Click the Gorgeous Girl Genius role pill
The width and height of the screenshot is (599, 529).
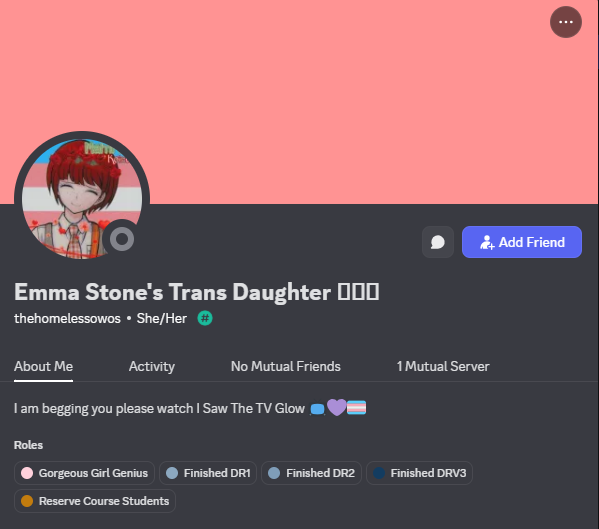tap(84, 473)
